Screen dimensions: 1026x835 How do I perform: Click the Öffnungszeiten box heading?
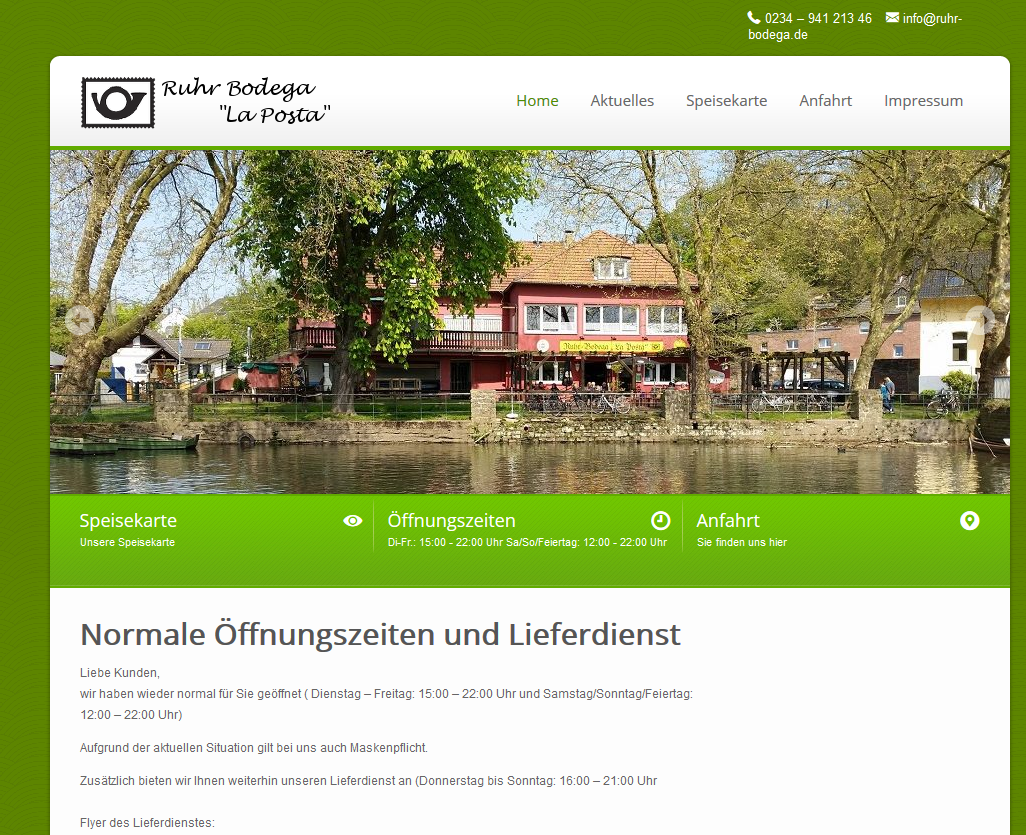[x=451, y=521]
